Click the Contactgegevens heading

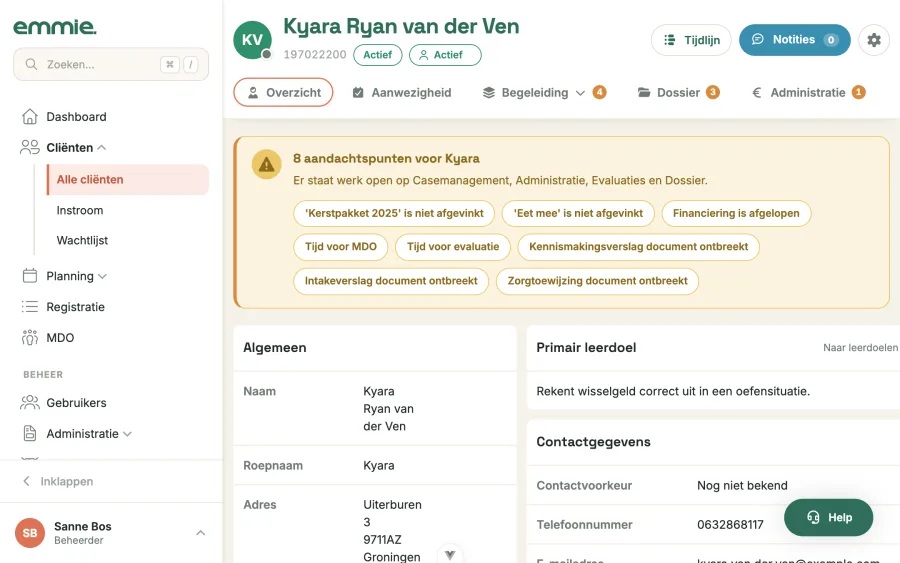click(x=593, y=442)
